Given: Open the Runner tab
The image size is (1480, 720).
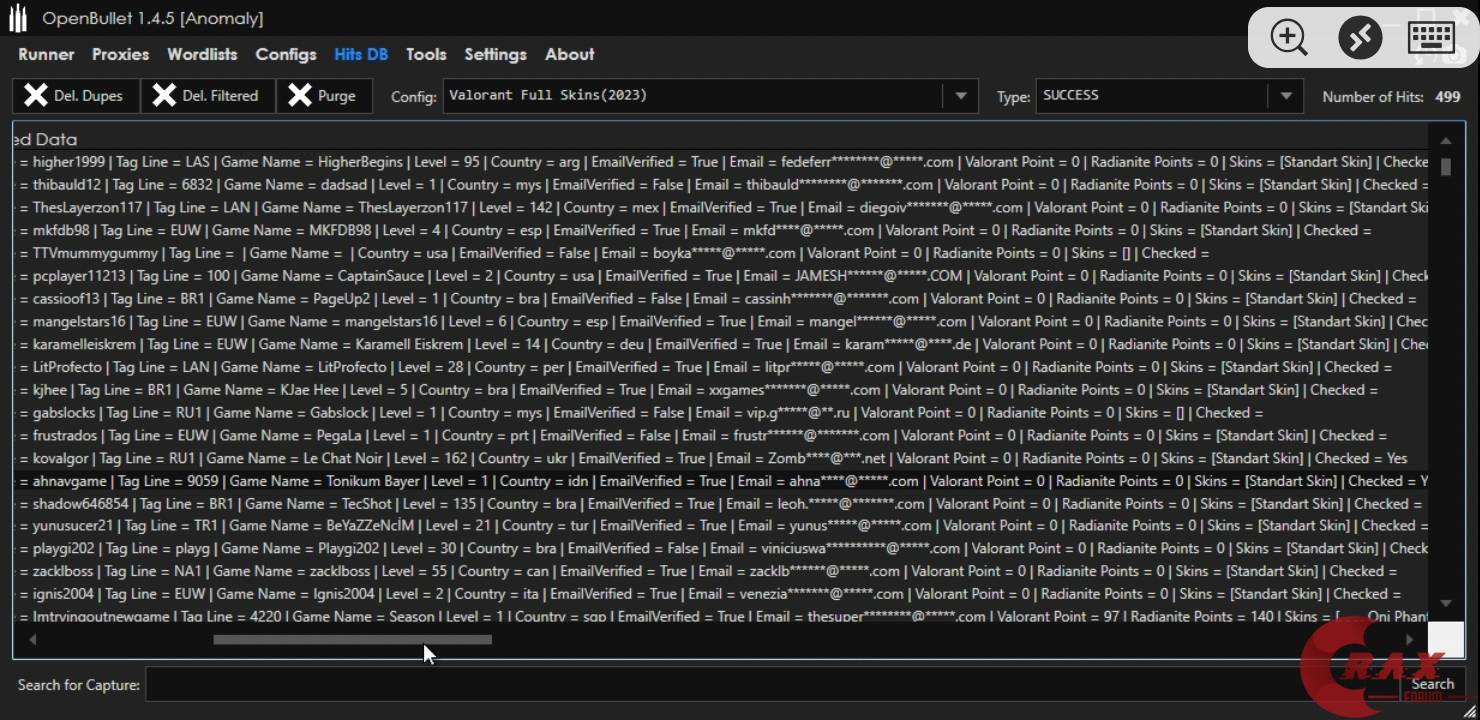Looking at the screenshot, I should coord(46,55).
